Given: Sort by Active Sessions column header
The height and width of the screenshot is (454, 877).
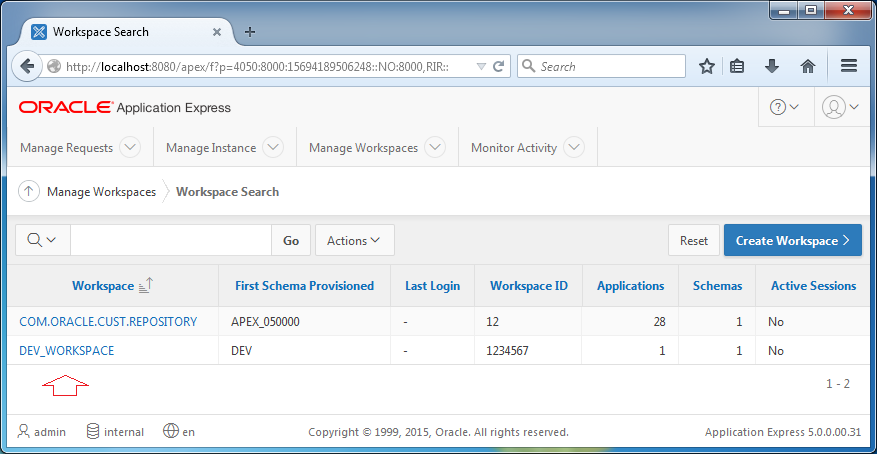Looking at the screenshot, I should (x=813, y=286).
